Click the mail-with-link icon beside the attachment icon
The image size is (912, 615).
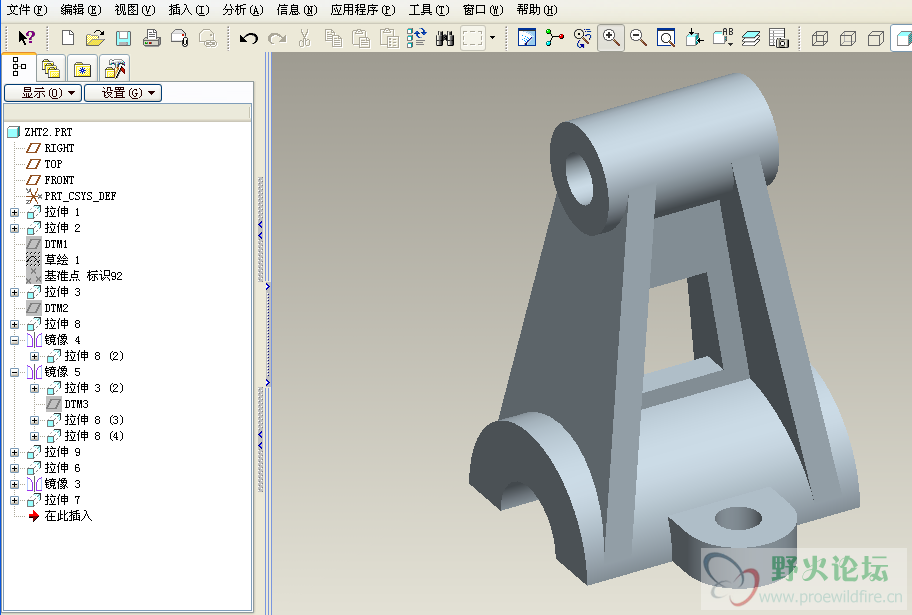(208, 38)
